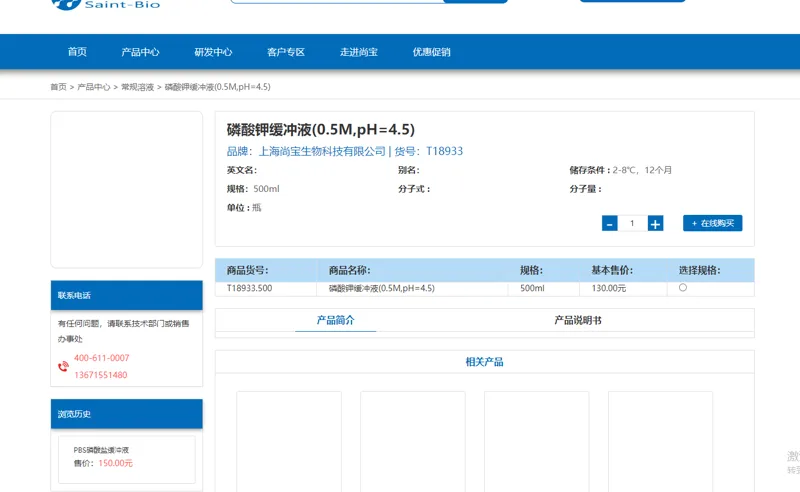Click the 在线购买 button
This screenshot has width=800, height=492.
[x=713, y=223]
